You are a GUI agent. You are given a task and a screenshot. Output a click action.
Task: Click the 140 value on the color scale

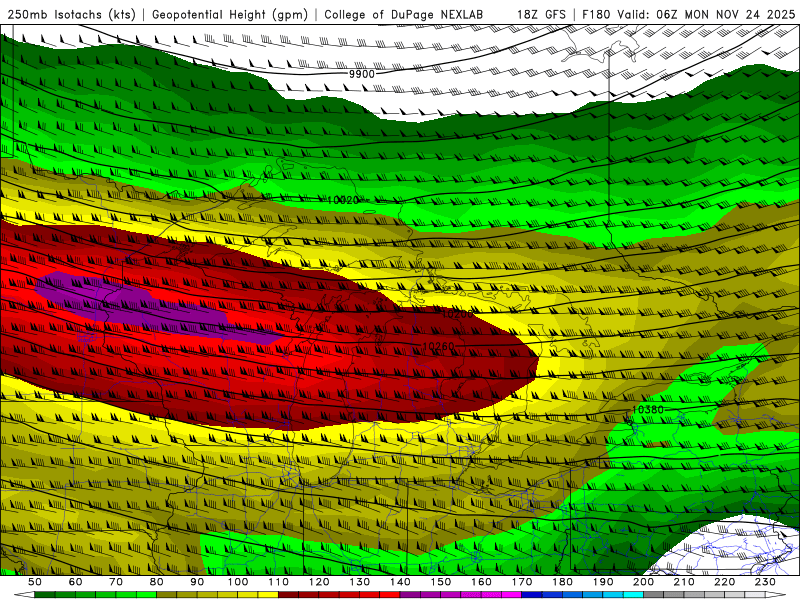(x=400, y=582)
